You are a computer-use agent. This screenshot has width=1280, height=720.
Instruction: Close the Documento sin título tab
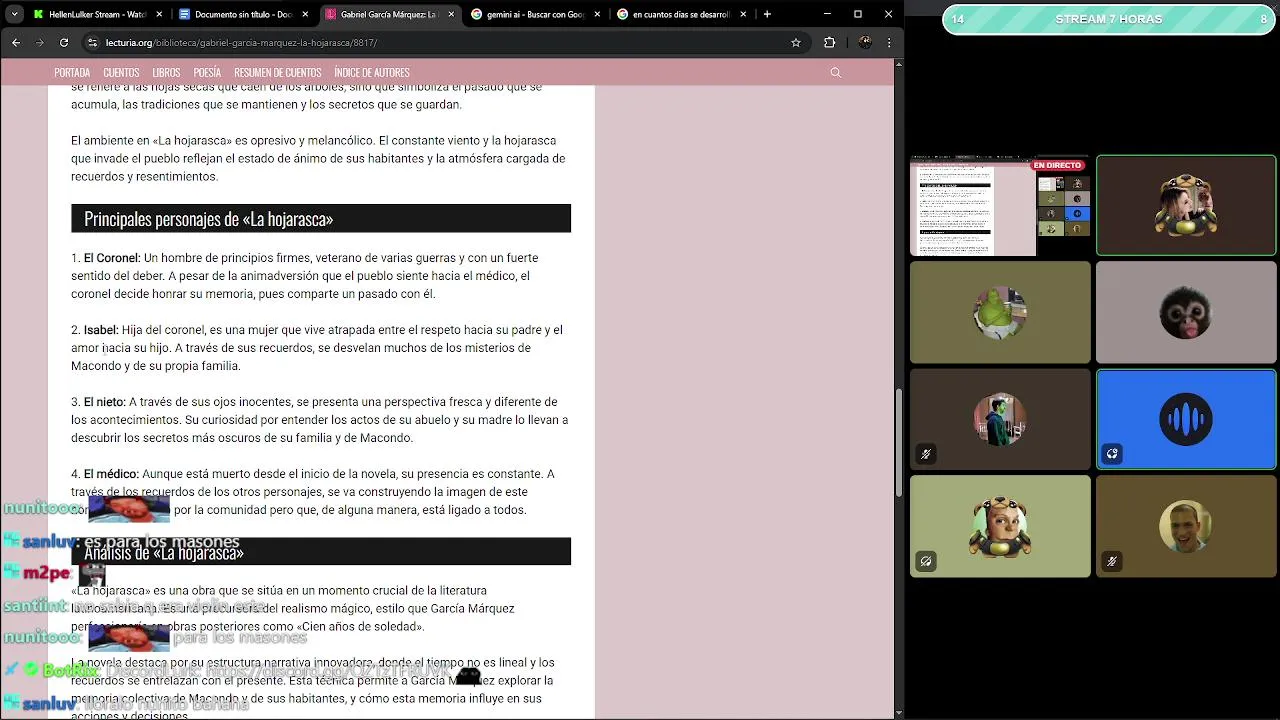(x=305, y=14)
